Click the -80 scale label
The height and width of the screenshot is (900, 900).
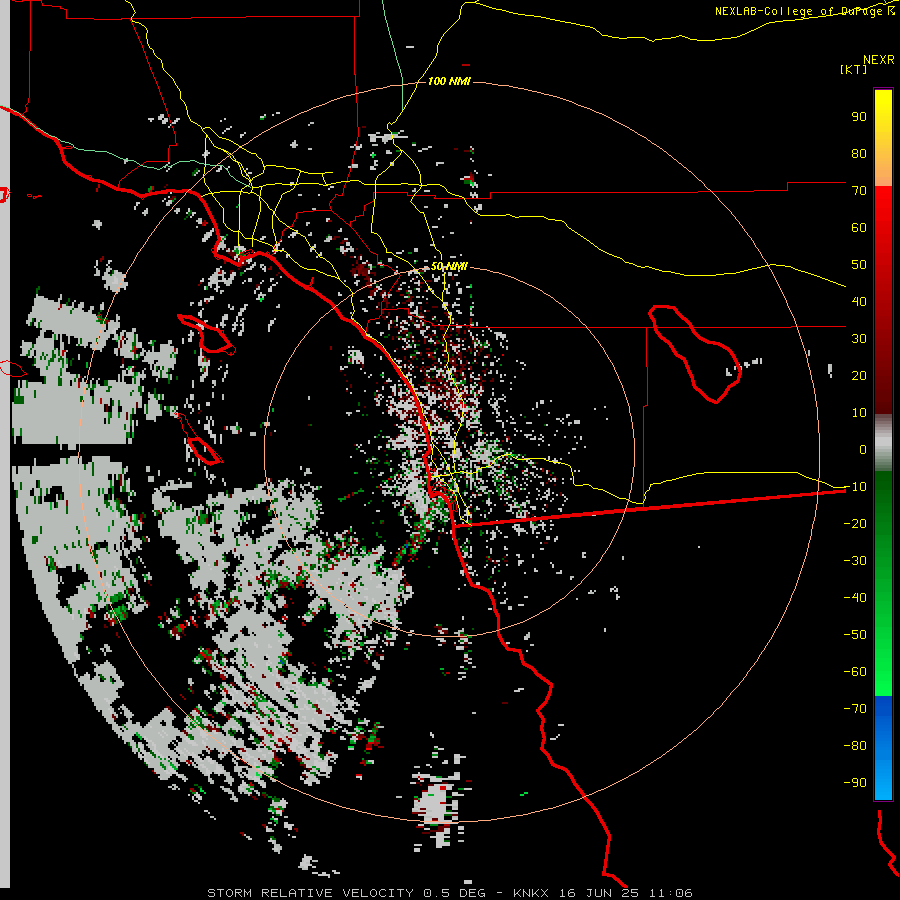[x=855, y=746]
